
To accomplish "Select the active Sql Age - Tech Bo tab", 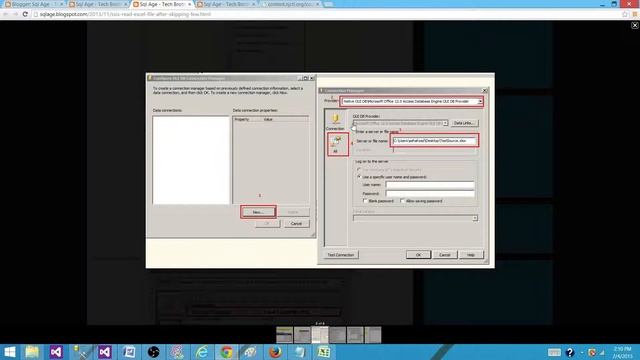I will click(x=162, y=4).
